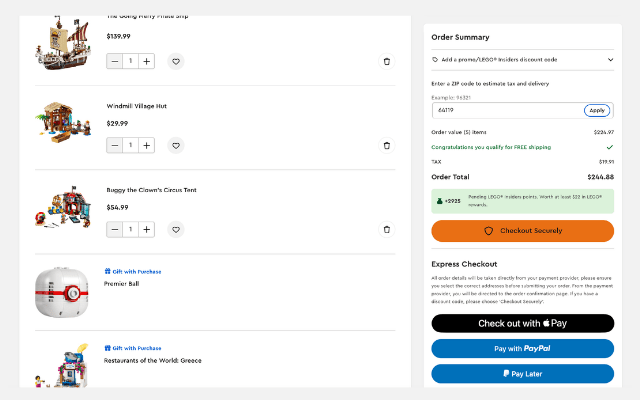This screenshot has height=400, width=640.
Task: Click the Premier Ball gift image
Action: 62,292
